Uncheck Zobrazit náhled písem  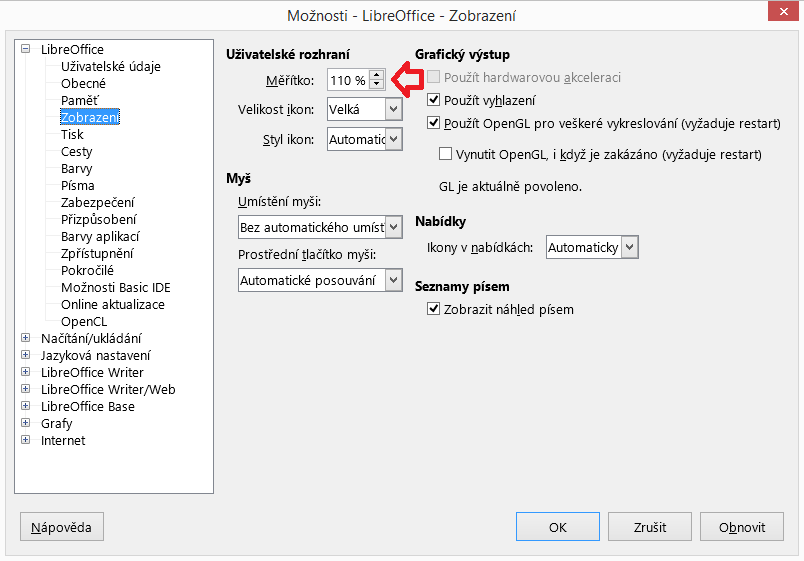click(434, 309)
